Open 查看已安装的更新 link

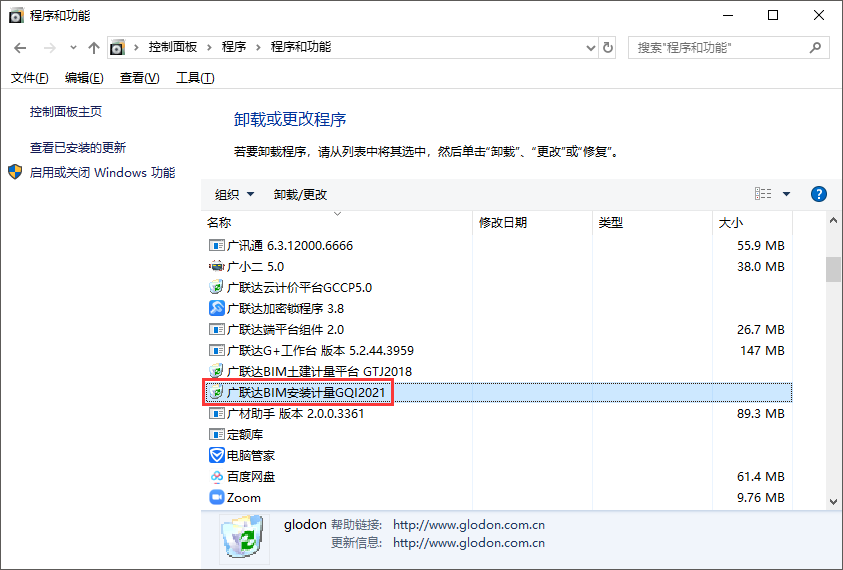[x=78, y=147]
